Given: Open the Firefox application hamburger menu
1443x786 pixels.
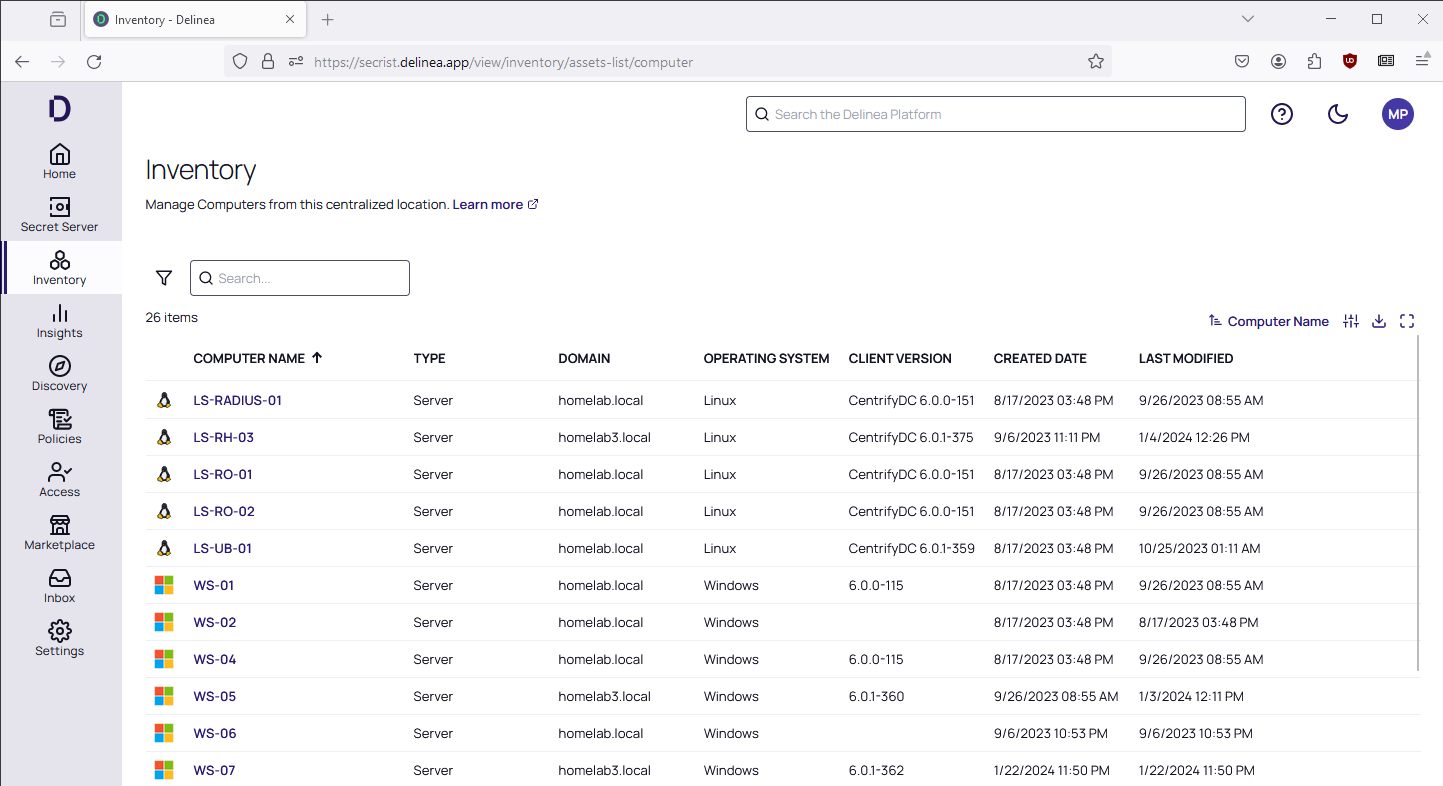Looking at the screenshot, I should coord(1422,61).
